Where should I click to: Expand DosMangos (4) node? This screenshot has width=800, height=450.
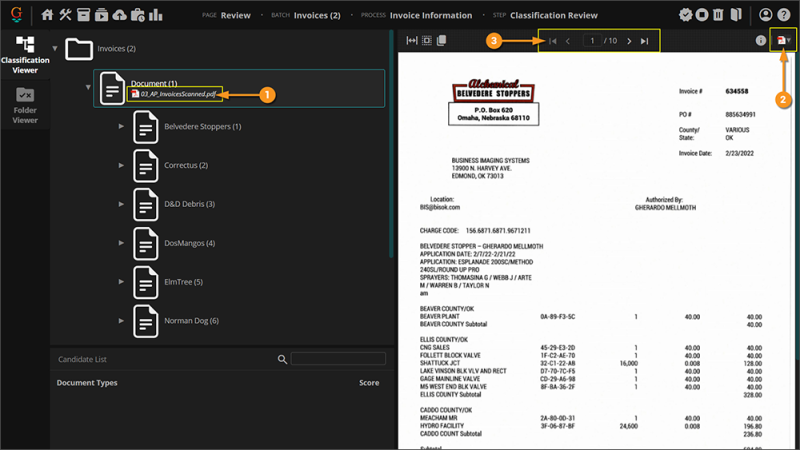coord(121,242)
